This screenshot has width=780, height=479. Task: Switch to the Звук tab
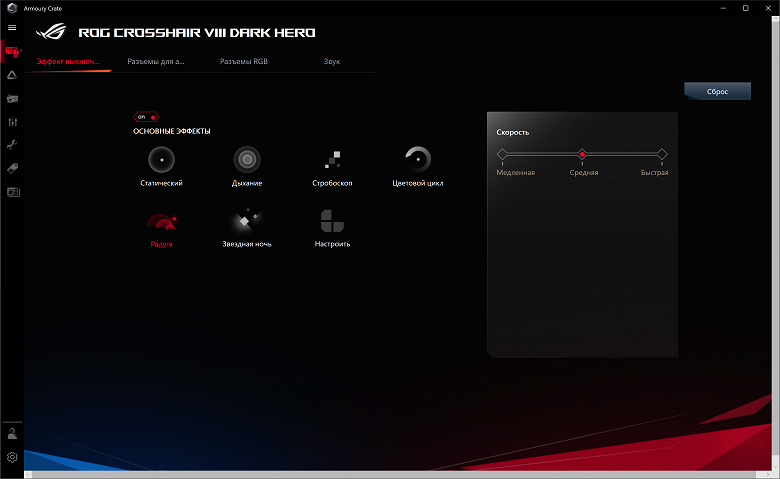332,62
